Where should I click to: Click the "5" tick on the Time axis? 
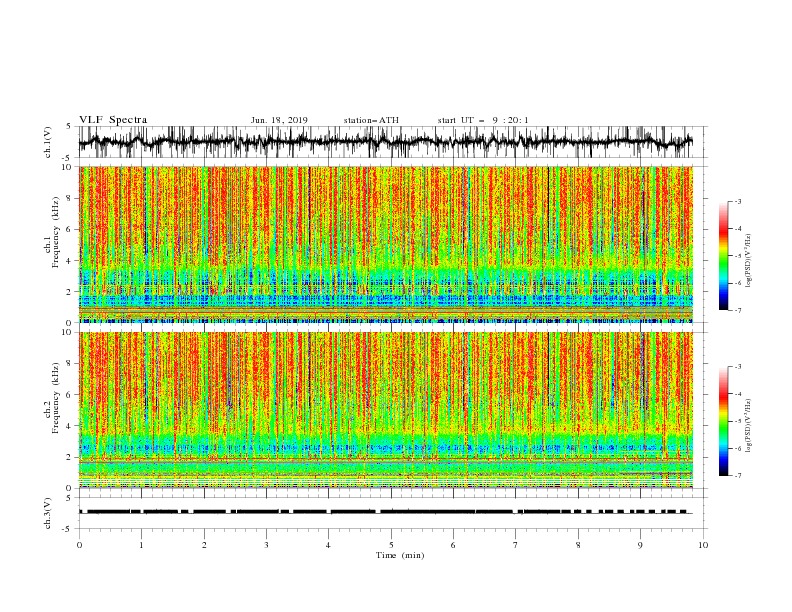pyautogui.click(x=391, y=545)
